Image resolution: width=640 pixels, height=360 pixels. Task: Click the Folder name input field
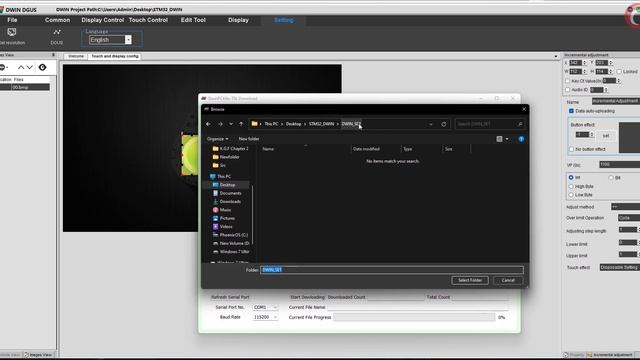(392, 270)
